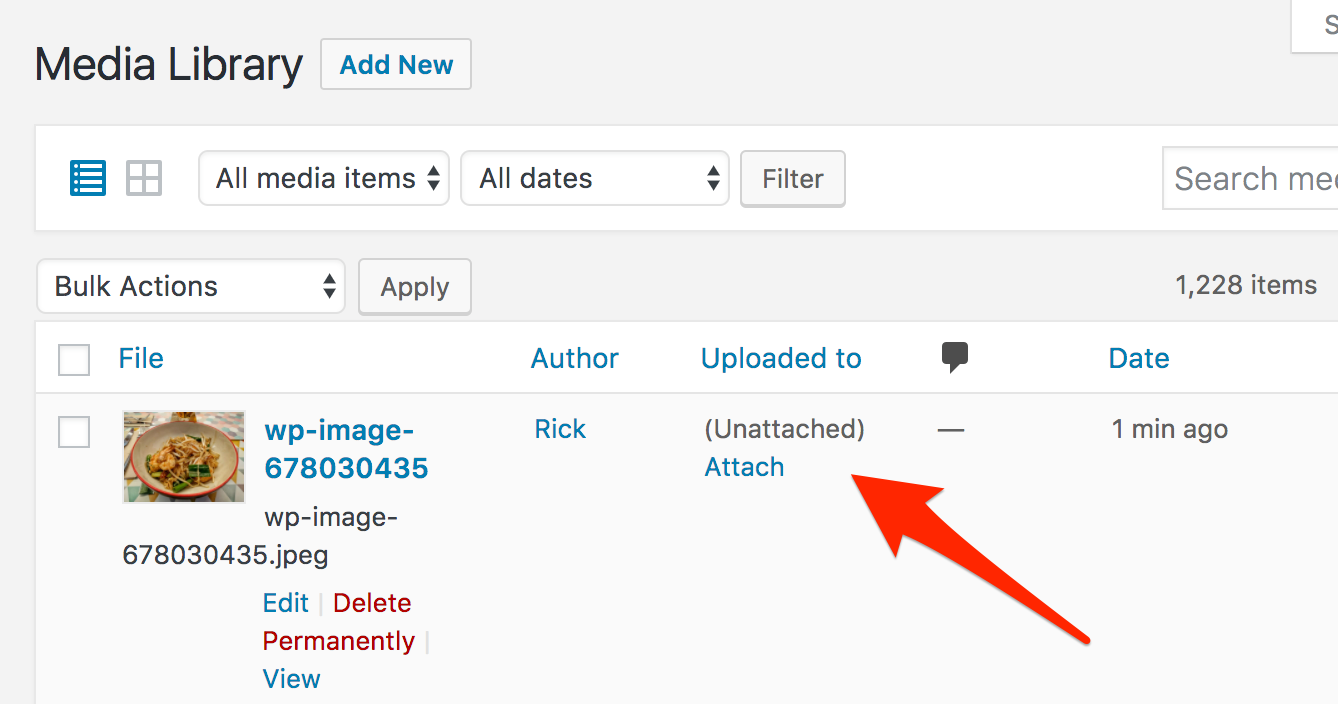
Task: Click the comments bubble column icon
Action: 955,357
